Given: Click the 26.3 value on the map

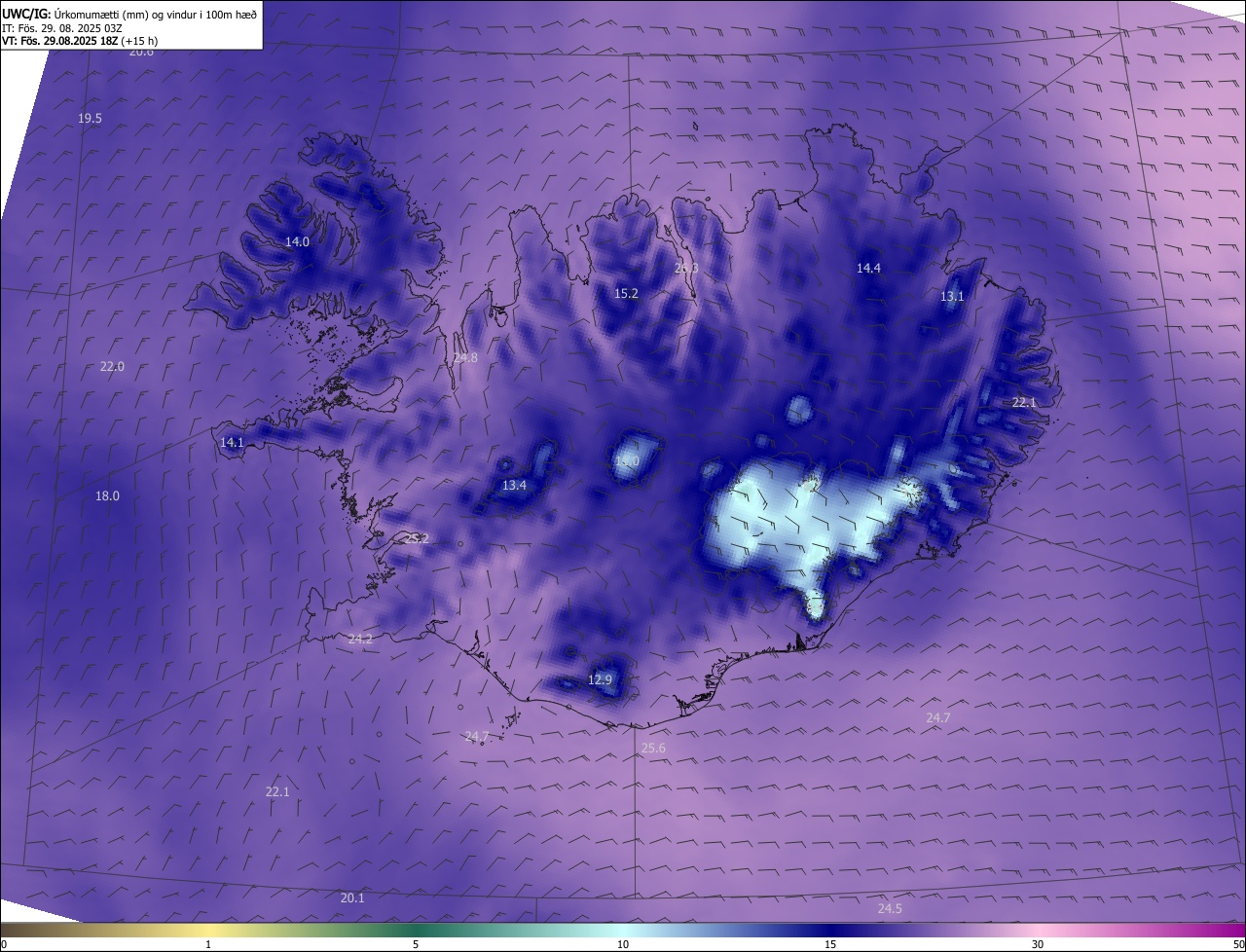Looking at the screenshot, I should pyautogui.click(x=686, y=268).
